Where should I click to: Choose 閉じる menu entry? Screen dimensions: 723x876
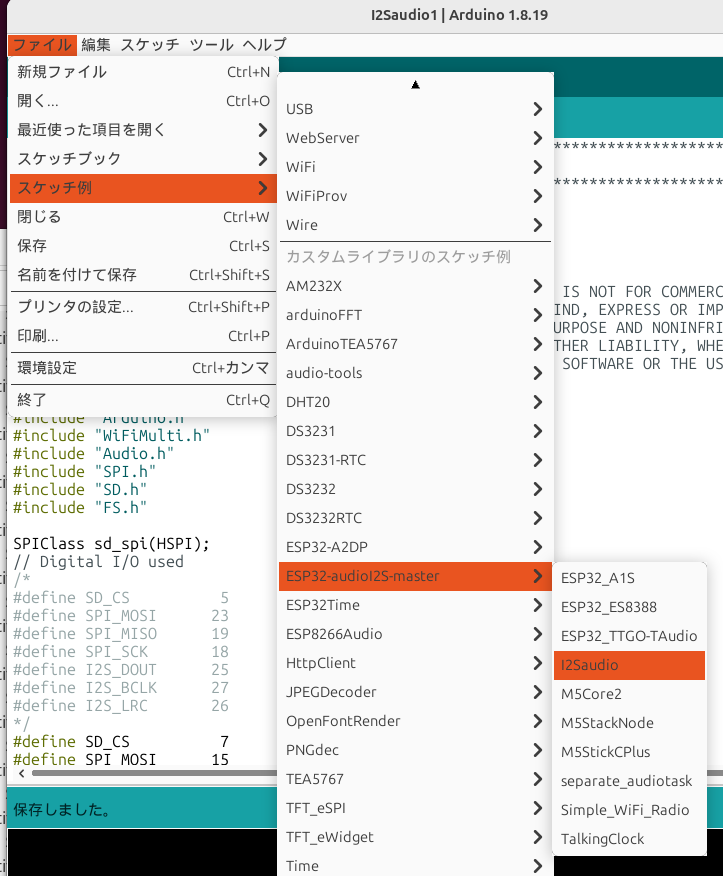pos(143,217)
